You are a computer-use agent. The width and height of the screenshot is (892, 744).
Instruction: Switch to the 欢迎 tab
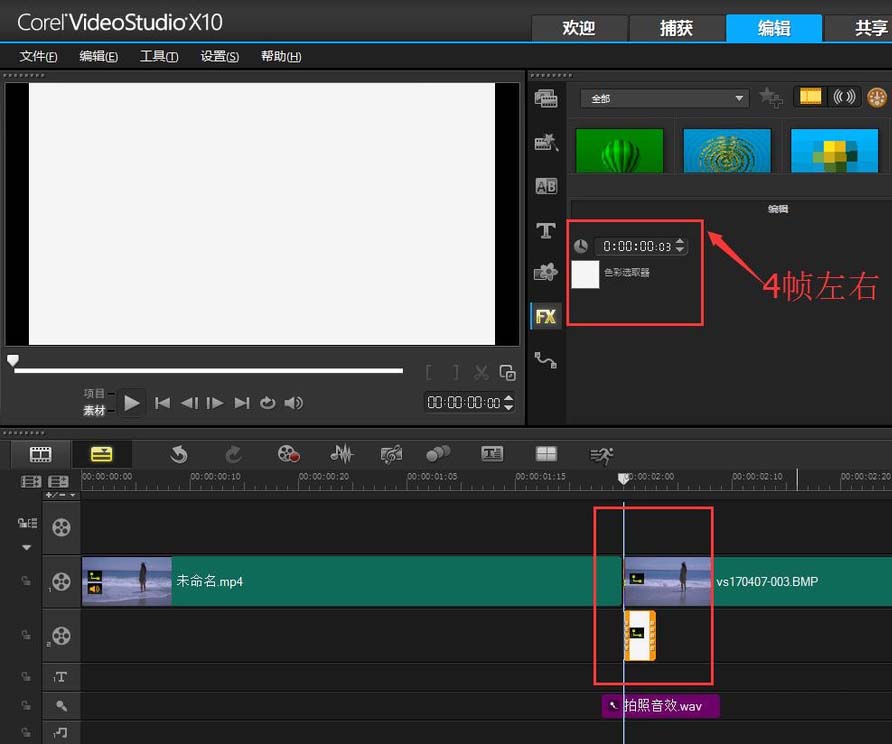pyautogui.click(x=579, y=28)
